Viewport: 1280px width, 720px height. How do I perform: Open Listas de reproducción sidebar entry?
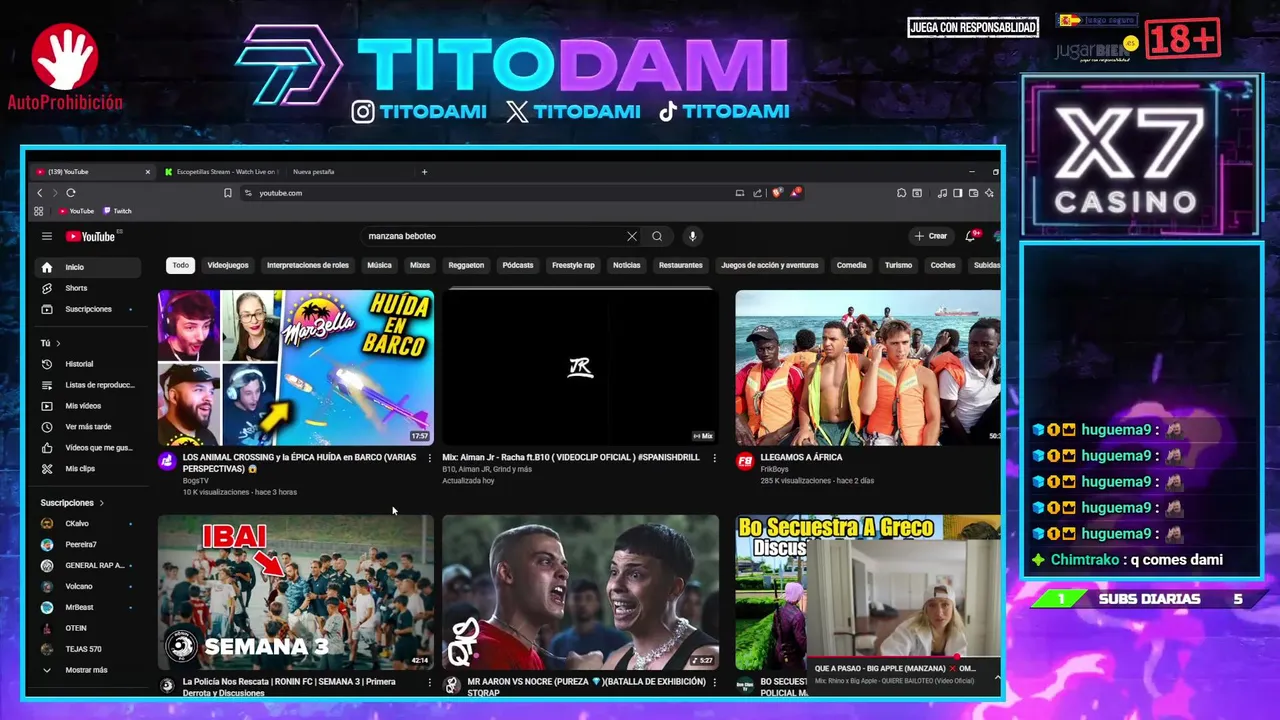[87, 385]
